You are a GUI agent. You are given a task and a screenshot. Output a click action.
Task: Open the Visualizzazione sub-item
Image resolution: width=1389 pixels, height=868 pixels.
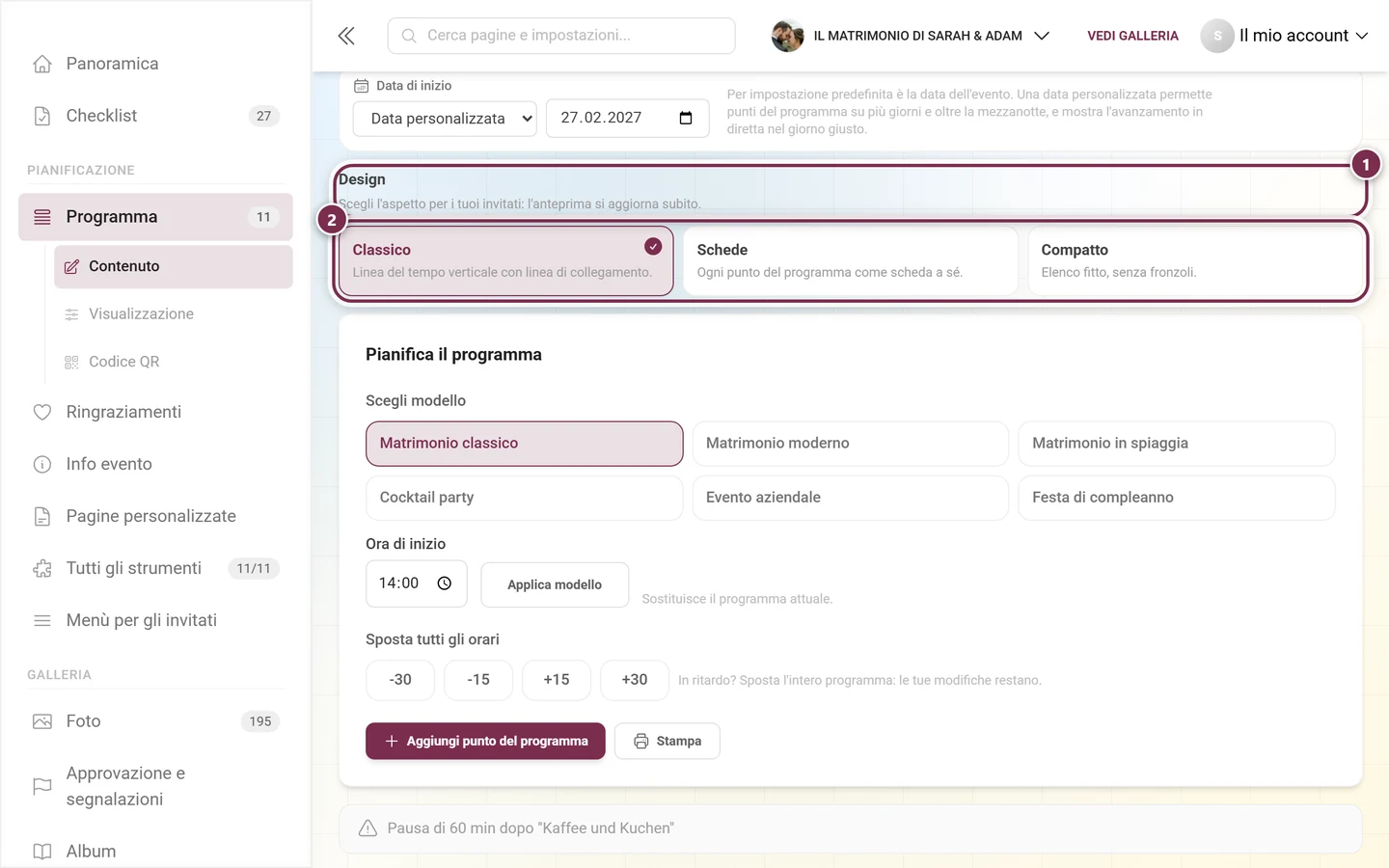(x=174, y=313)
